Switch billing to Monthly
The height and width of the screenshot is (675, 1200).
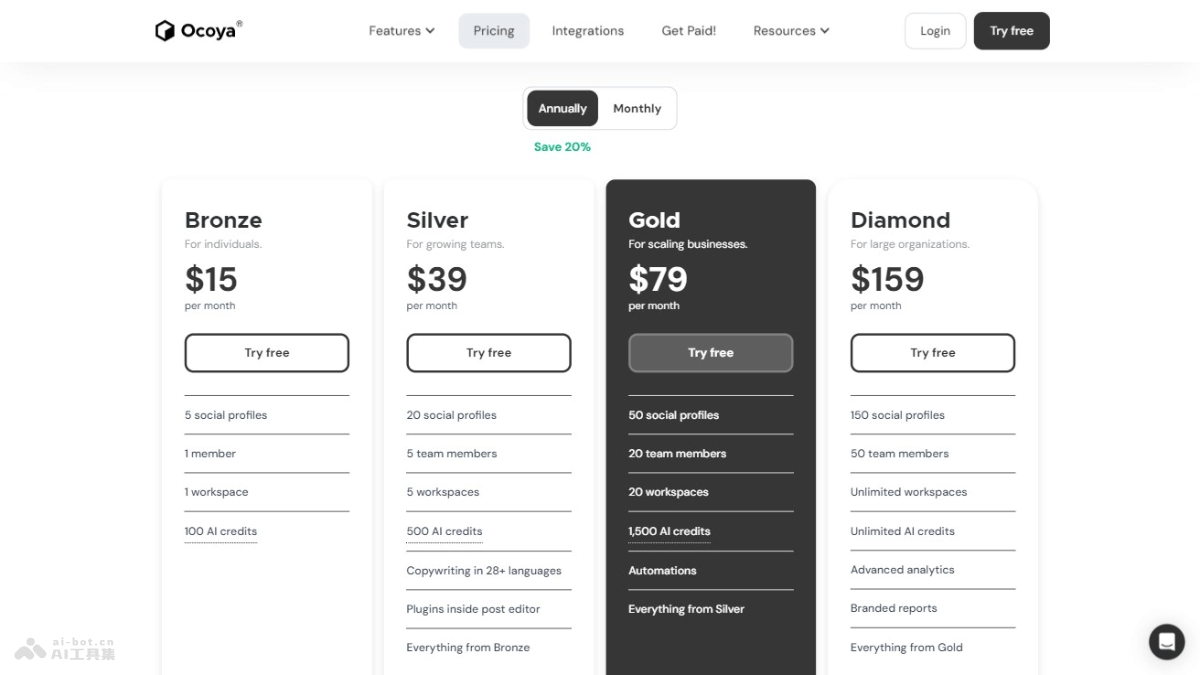(x=637, y=108)
